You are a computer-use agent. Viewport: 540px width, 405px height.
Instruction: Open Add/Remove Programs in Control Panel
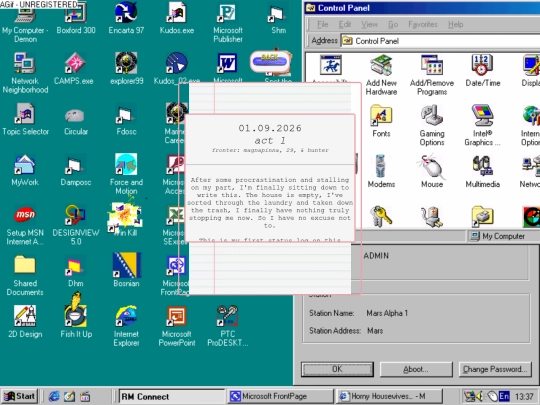click(432, 75)
